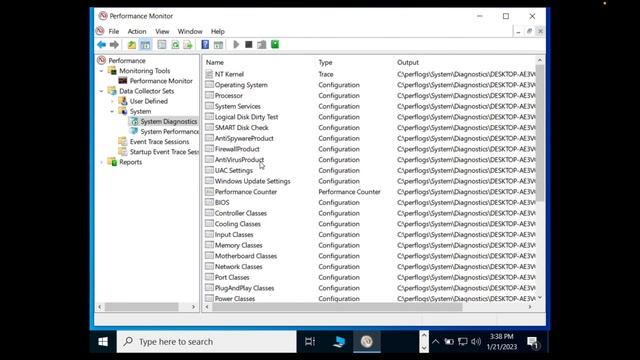Image resolution: width=640 pixels, height=360 pixels.
Task: Select System Diagnostics in the tree
Action: (169, 121)
